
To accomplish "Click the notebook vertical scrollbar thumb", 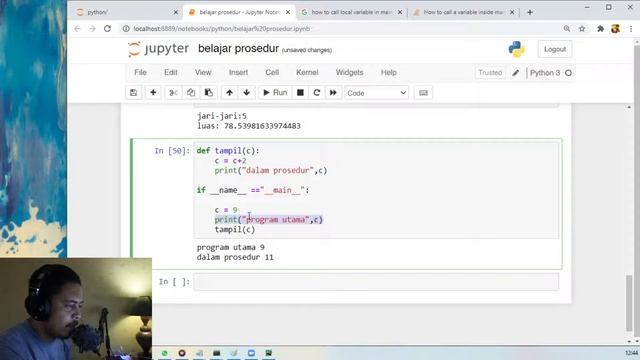I will click(629, 303).
